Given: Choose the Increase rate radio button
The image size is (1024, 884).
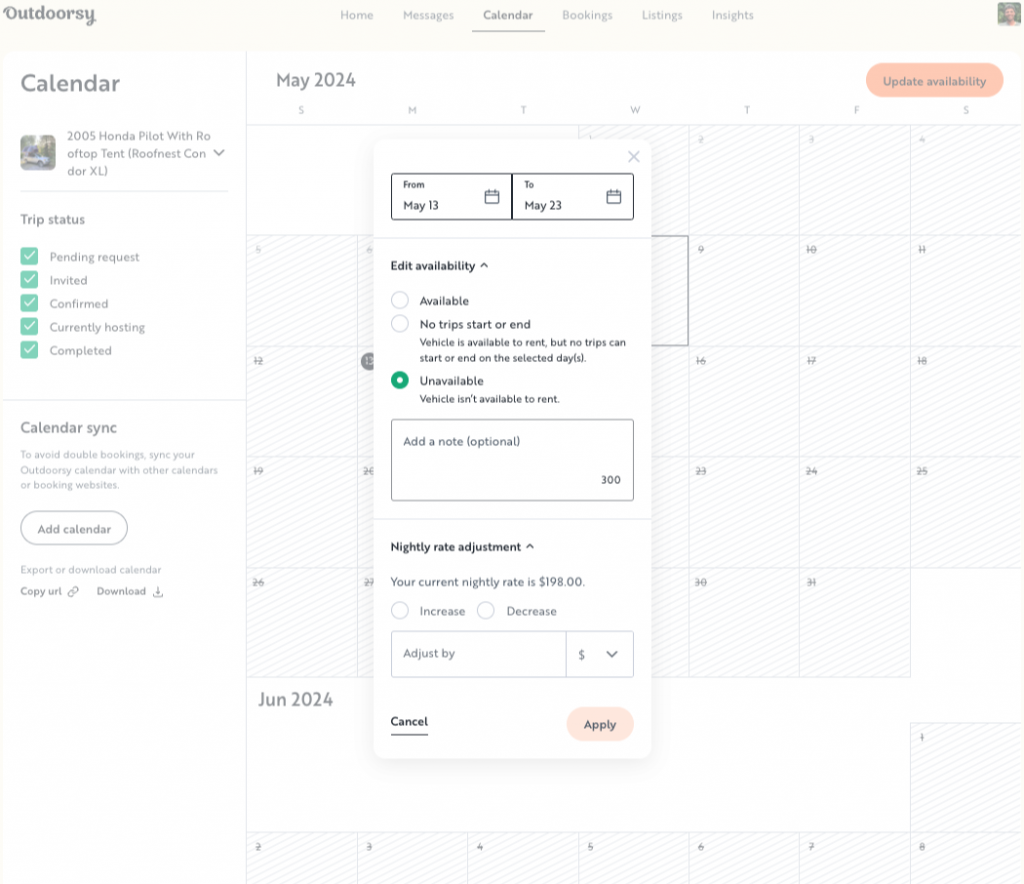Looking at the screenshot, I should click(x=400, y=610).
